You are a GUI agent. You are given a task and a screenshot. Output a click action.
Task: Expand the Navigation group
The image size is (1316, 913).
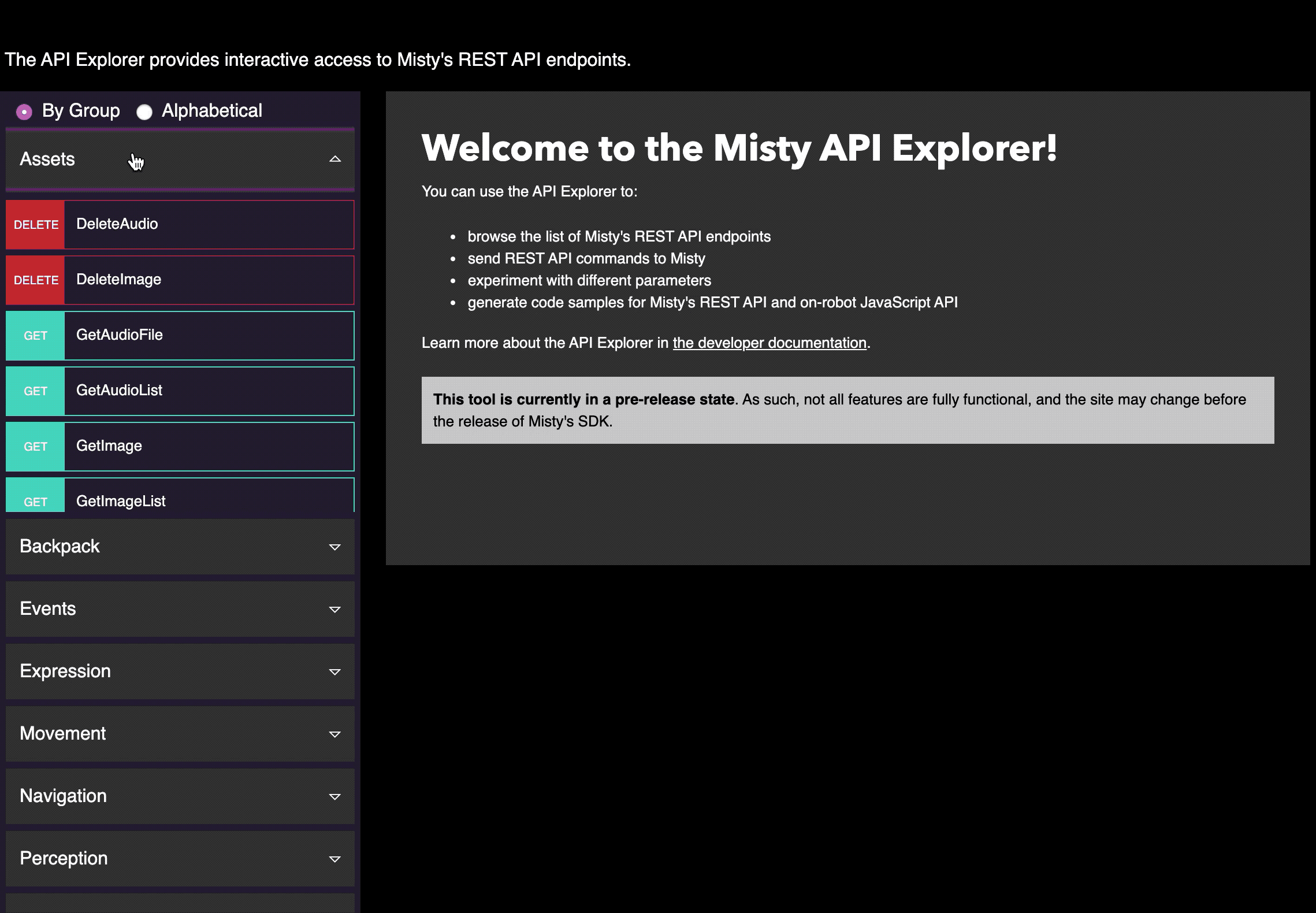(x=179, y=796)
